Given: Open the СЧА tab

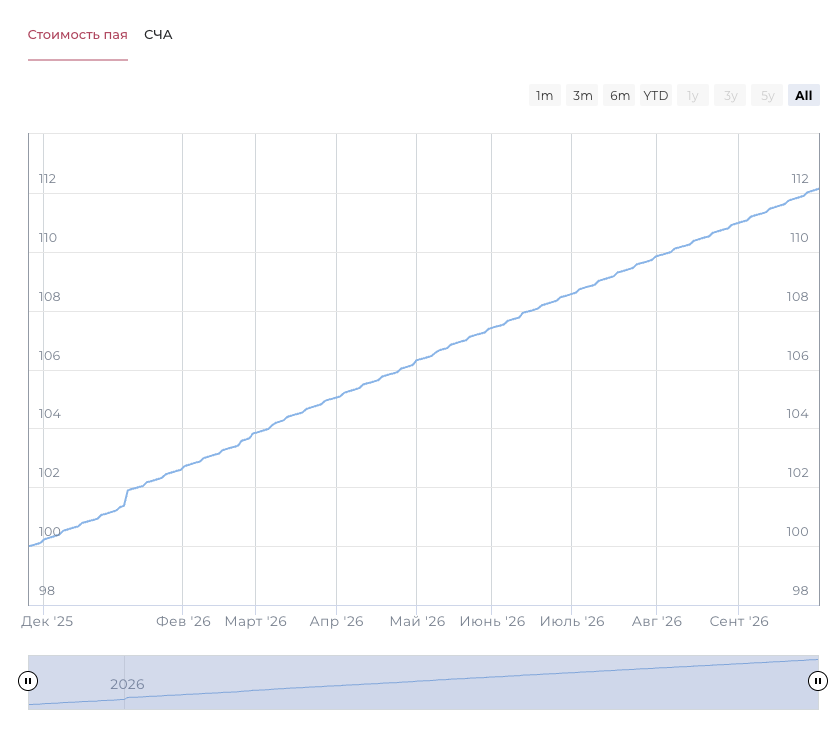Looking at the screenshot, I should [158, 35].
